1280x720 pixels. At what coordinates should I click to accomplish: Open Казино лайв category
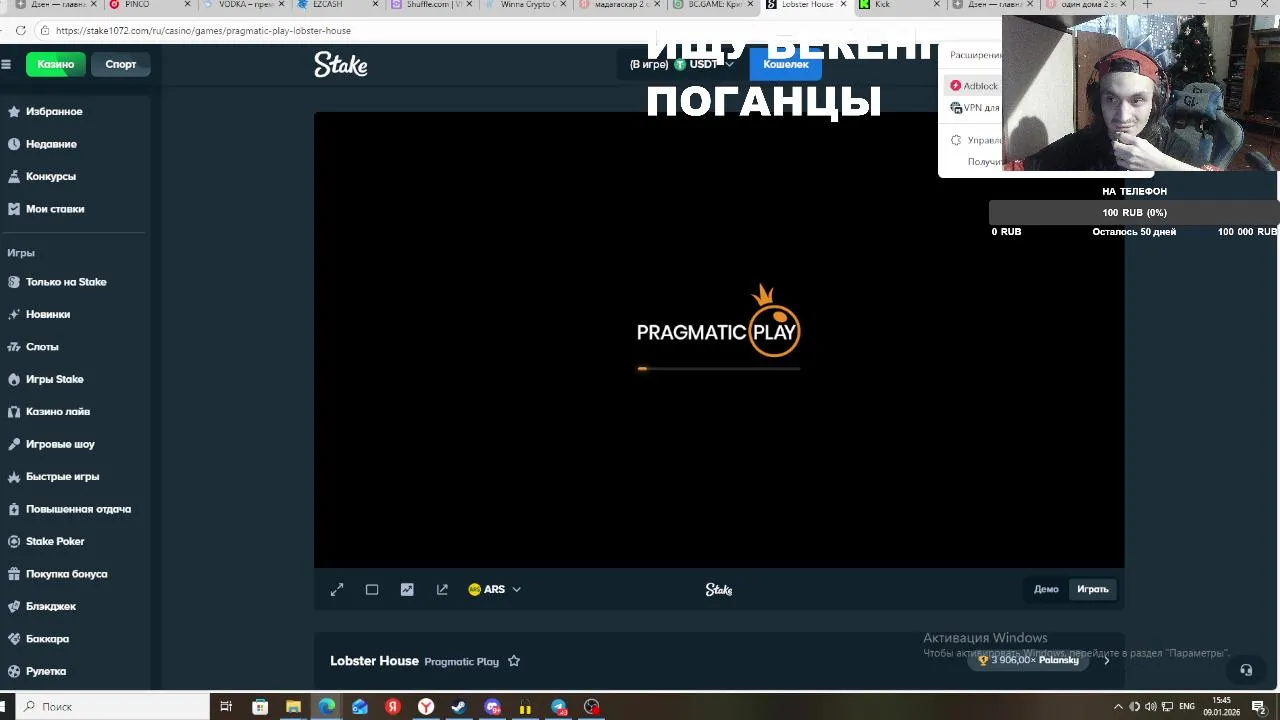tap(58, 412)
